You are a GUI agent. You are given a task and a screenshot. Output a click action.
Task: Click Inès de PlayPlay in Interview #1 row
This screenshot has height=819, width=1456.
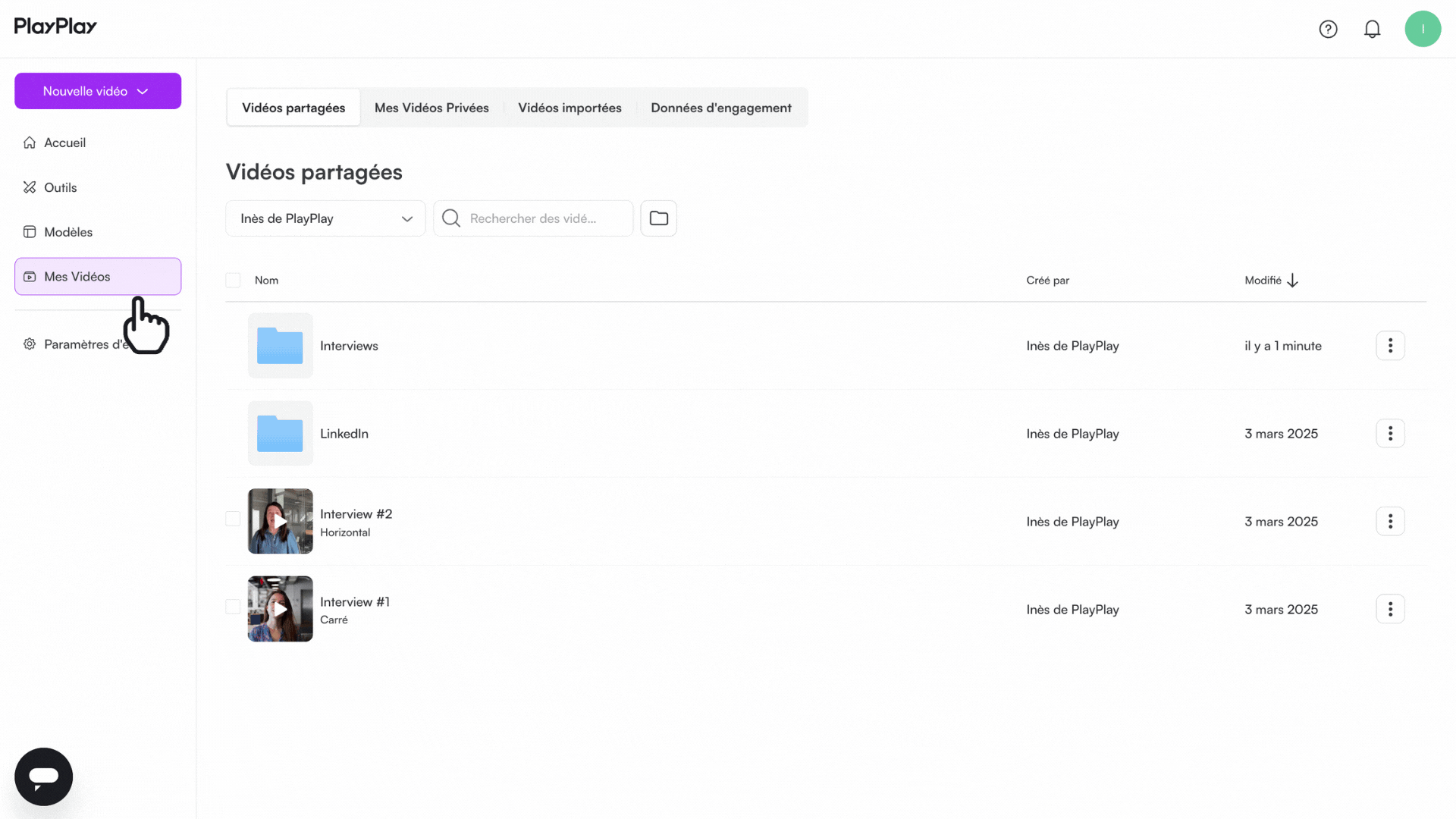(1072, 610)
